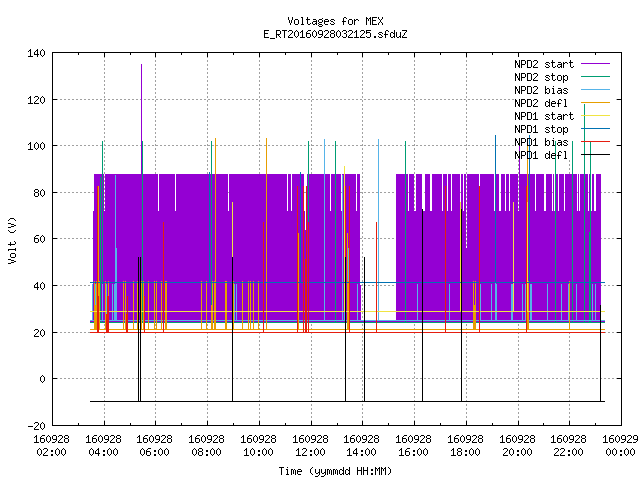The width and height of the screenshot is (640, 480).
Task: Click the y-axis tick value 140
Action: point(36,53)
